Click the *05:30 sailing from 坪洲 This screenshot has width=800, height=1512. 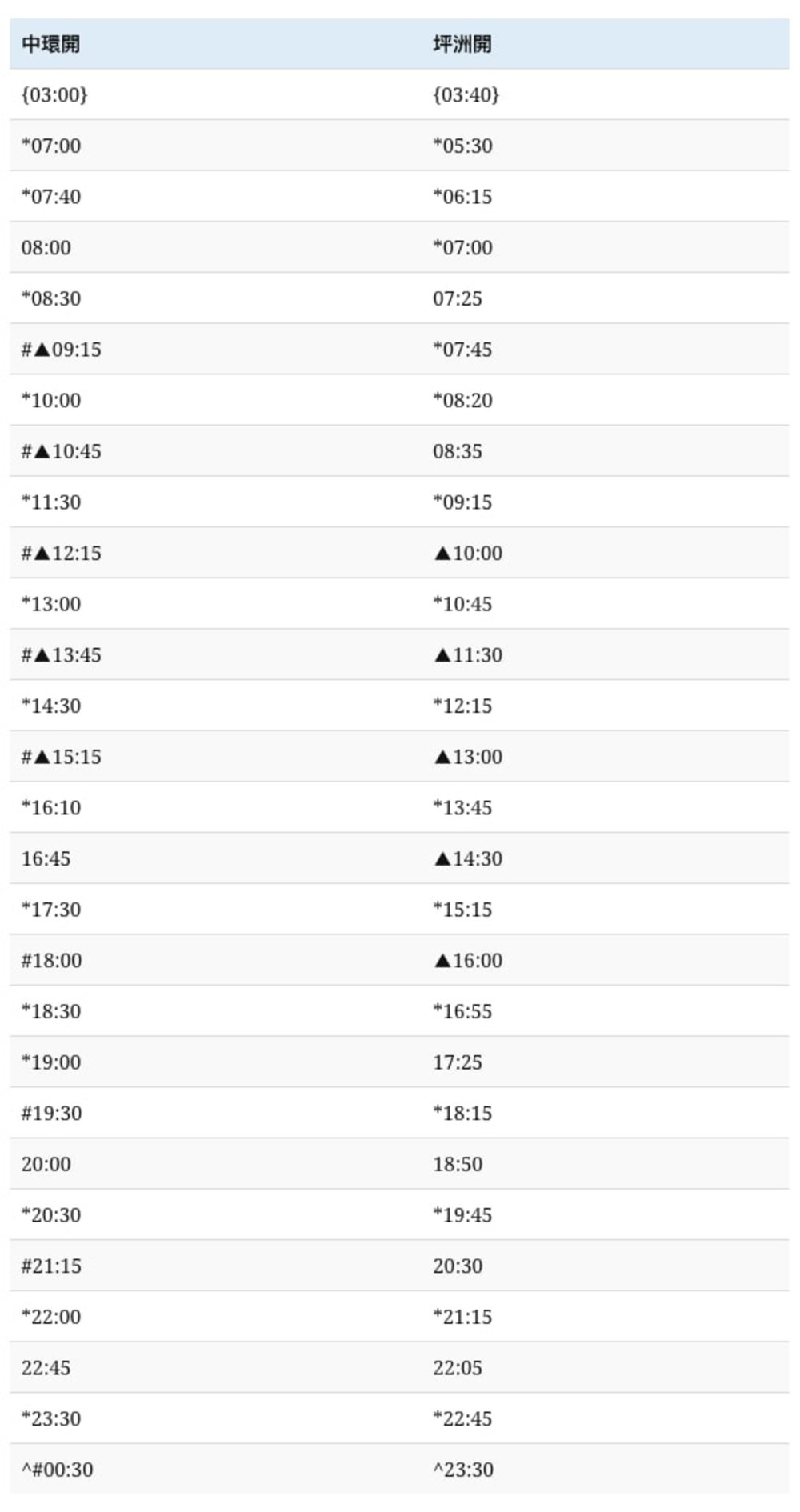pos(462,146)
